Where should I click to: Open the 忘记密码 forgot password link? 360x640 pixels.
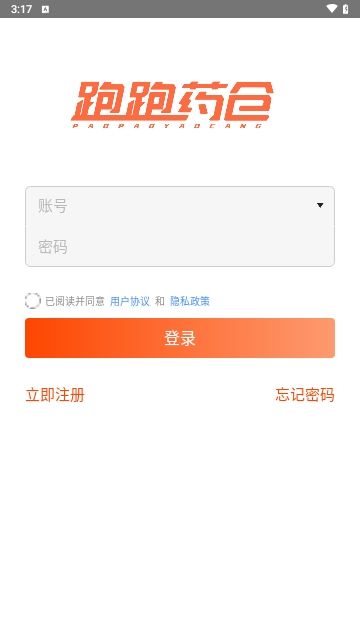(x=305, y=395)
